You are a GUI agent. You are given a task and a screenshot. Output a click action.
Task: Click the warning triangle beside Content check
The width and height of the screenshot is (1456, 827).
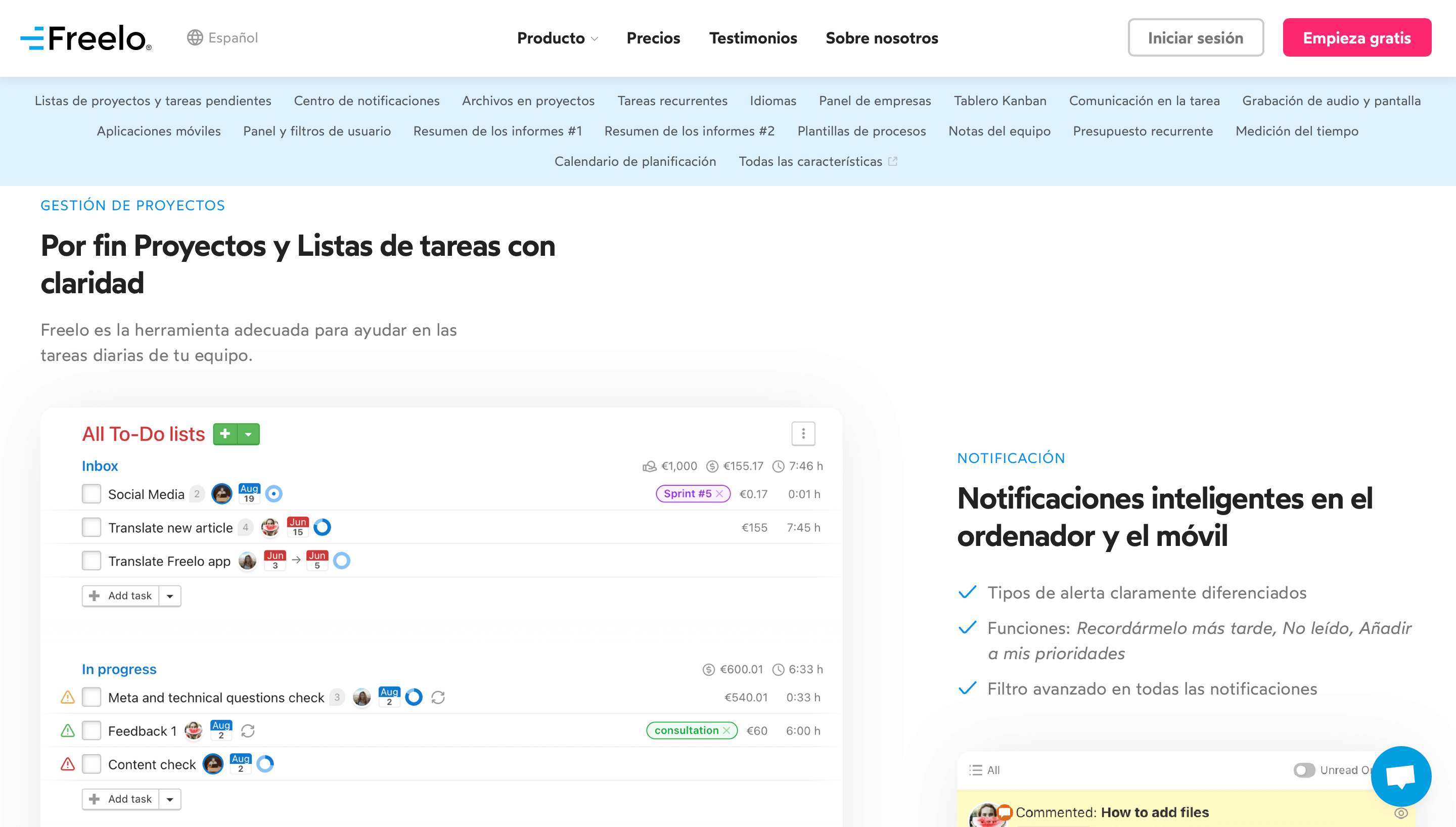click(68, 764)
